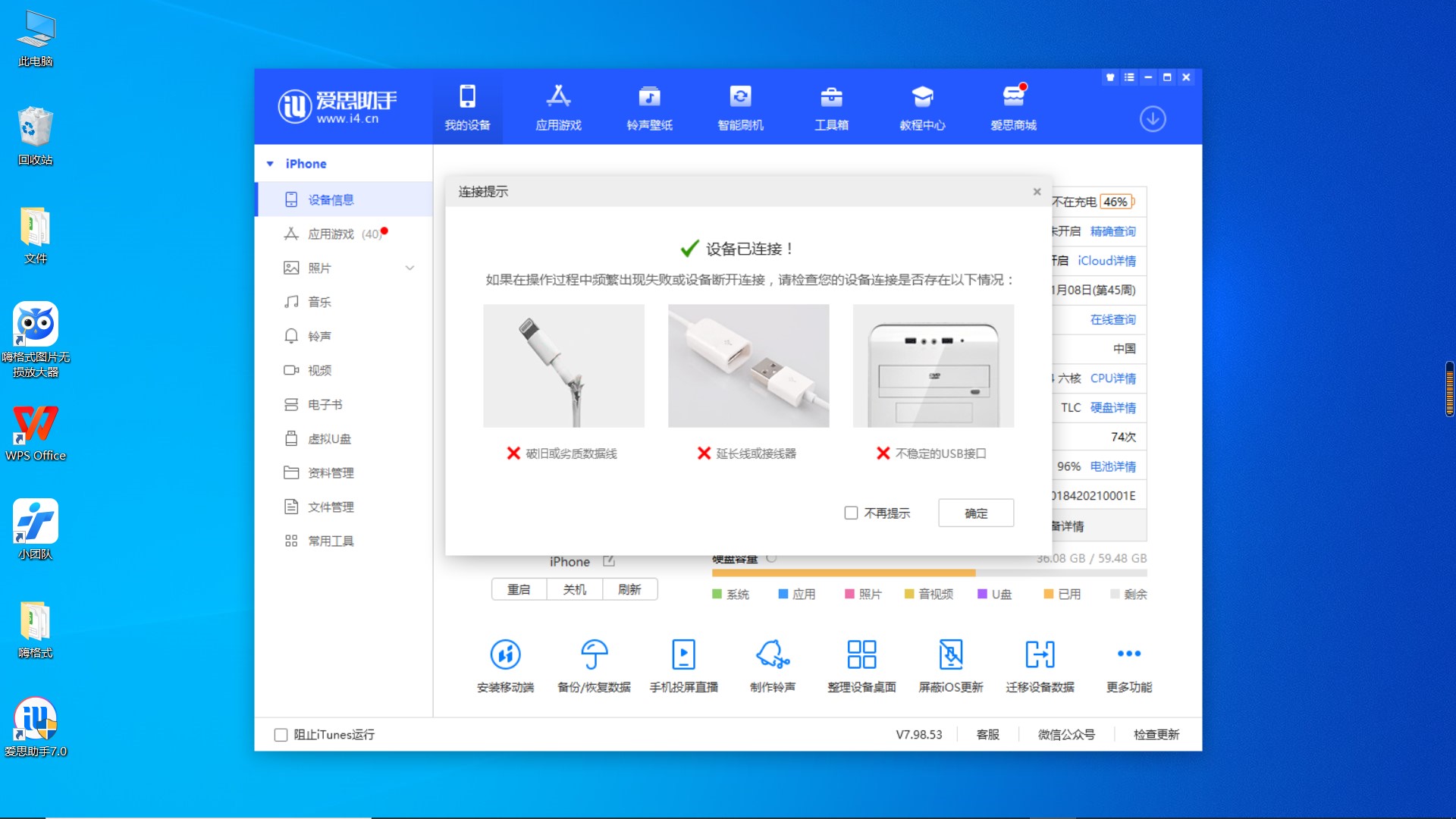Open 备份/恢复数据 umbrella icon
Viewport: 1456px width, 819px height.
pyautogui.click(x=594, y=654)
